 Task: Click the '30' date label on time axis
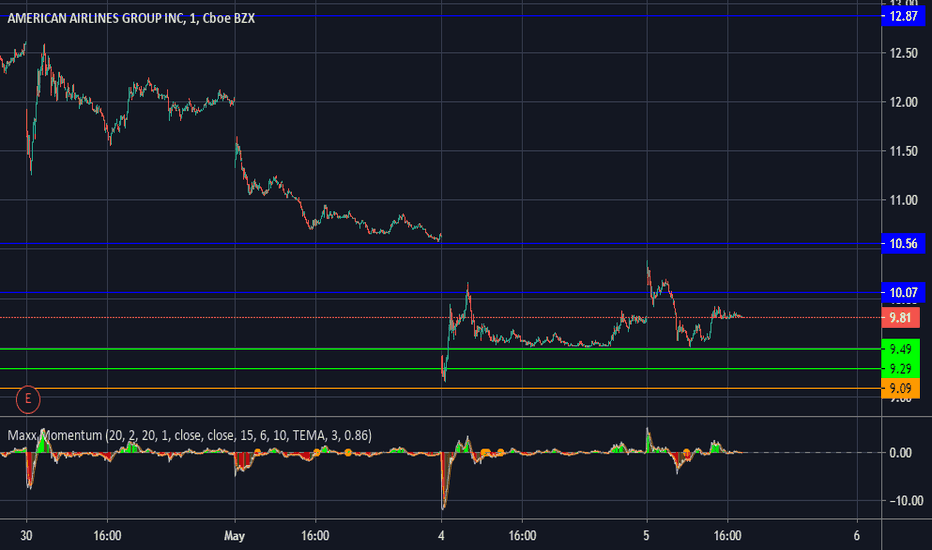[x=26, y=536]
